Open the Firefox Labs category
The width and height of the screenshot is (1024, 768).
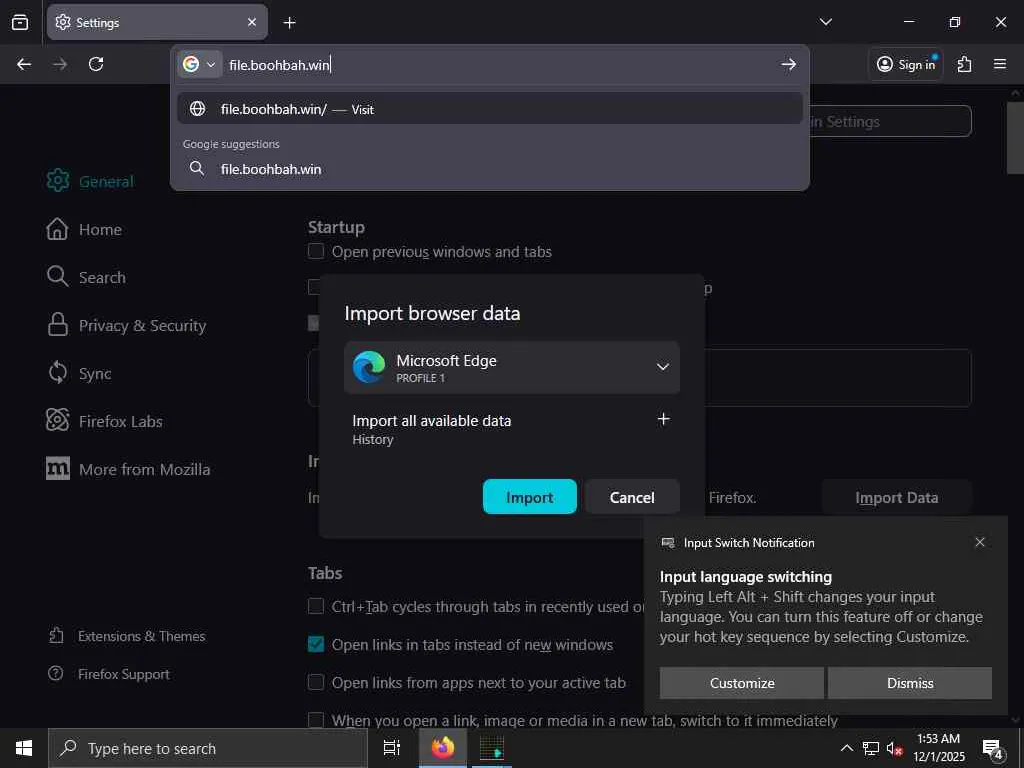pos(104,421)
